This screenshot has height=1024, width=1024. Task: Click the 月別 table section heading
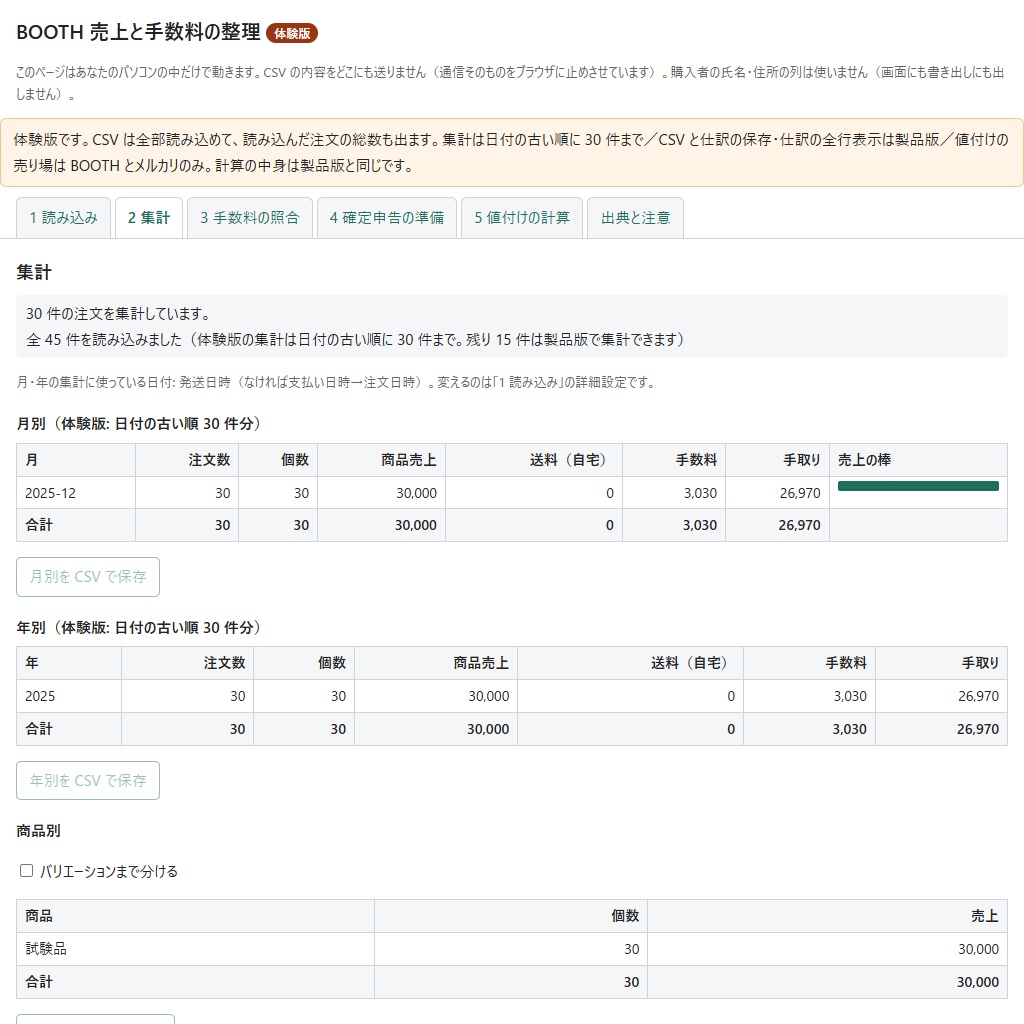coord(139,424)
